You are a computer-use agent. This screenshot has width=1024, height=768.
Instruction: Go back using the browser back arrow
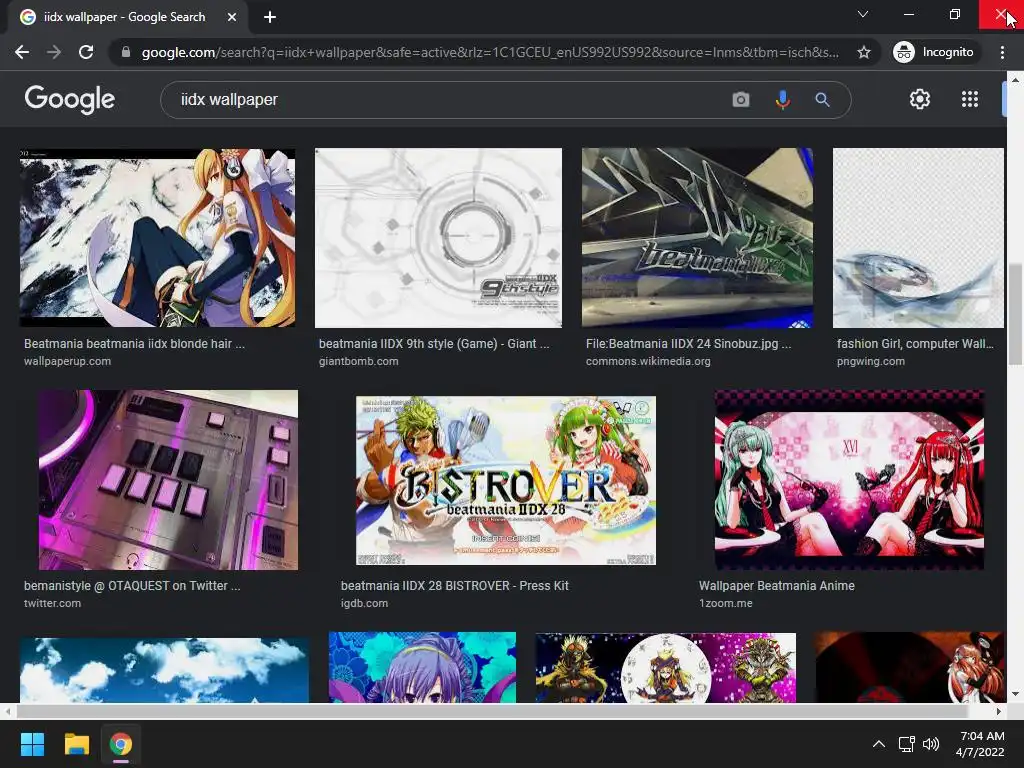tap(22, 52)
